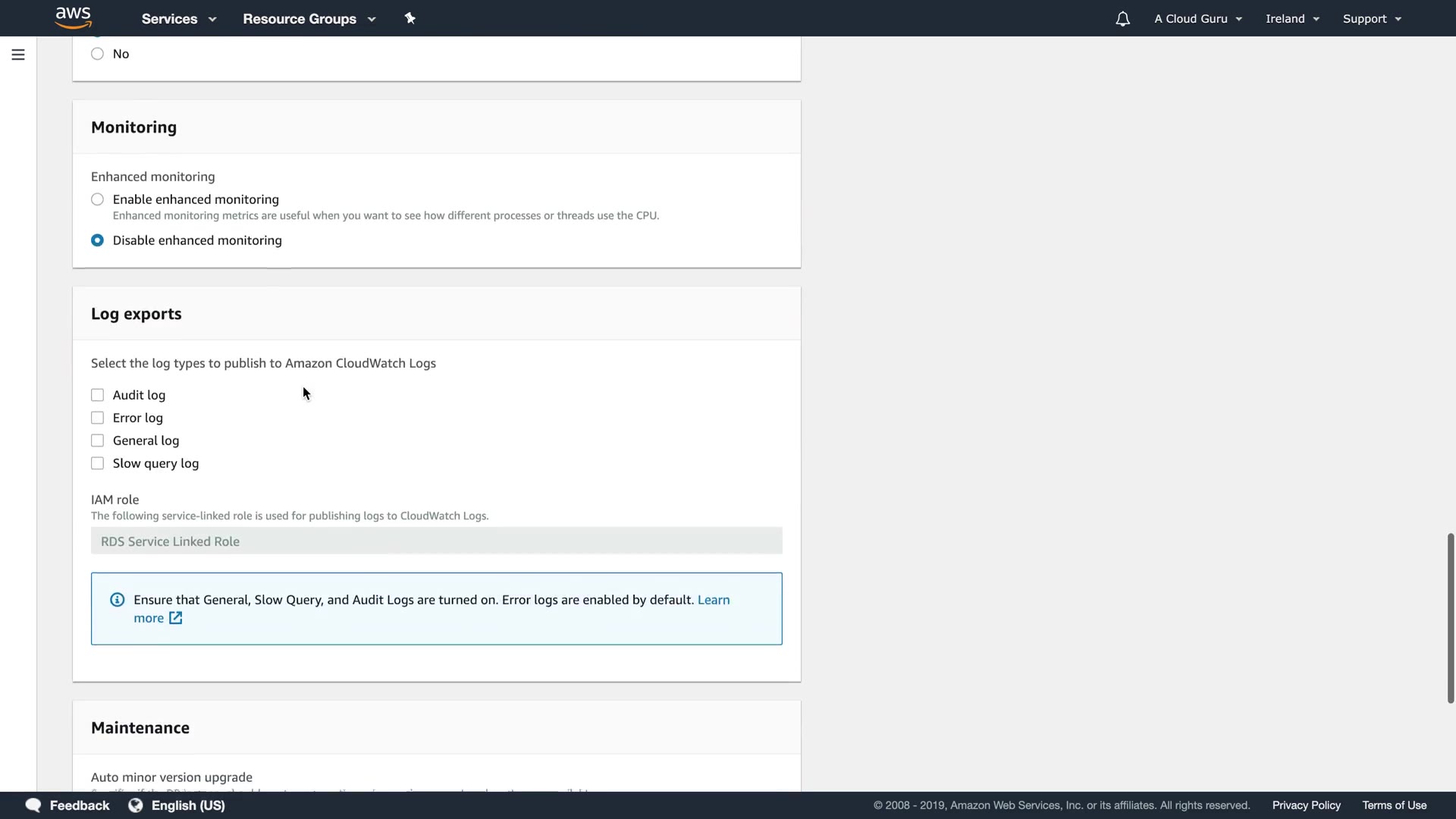
Task: Click the Terms of Use link
Action: (1394, 805)
